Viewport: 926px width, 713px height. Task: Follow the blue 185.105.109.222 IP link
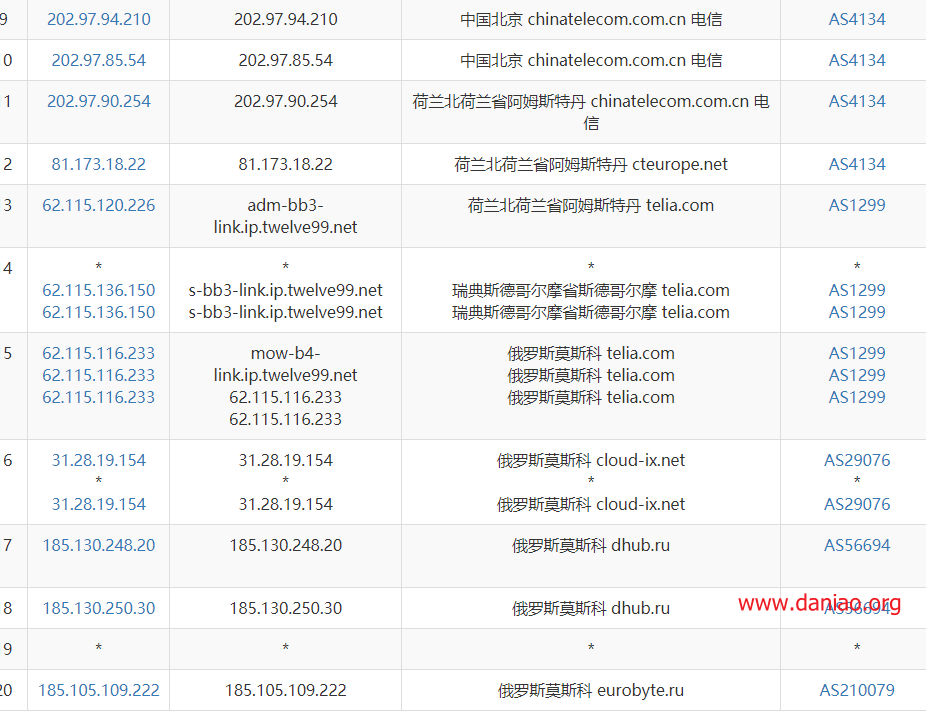[99, 690]
